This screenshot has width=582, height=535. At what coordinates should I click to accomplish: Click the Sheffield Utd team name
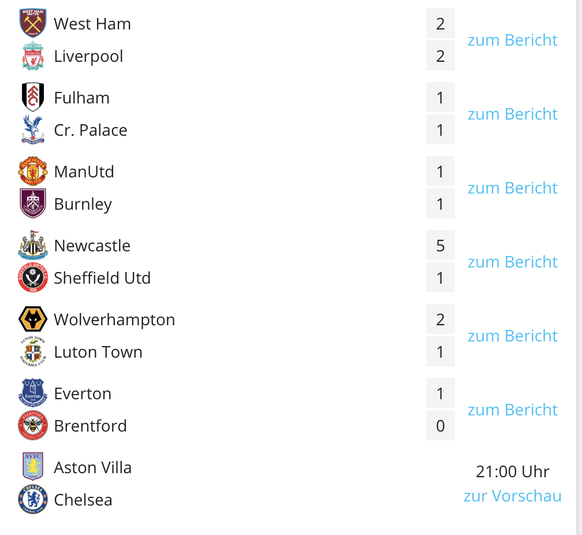[102, 278]
